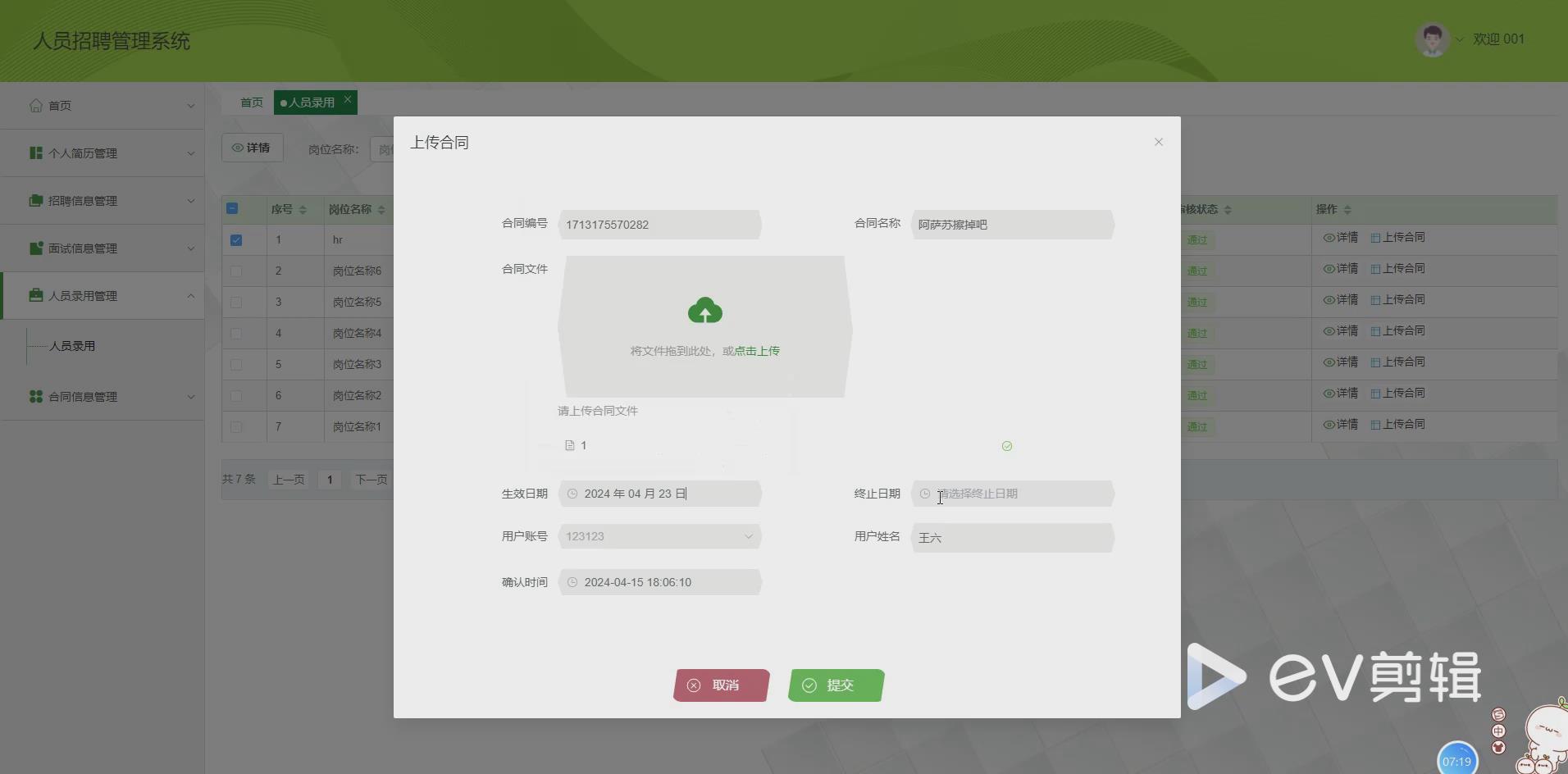1568x774 pixels.
Task: Switch to the 首页 tab
Action: 251,102
